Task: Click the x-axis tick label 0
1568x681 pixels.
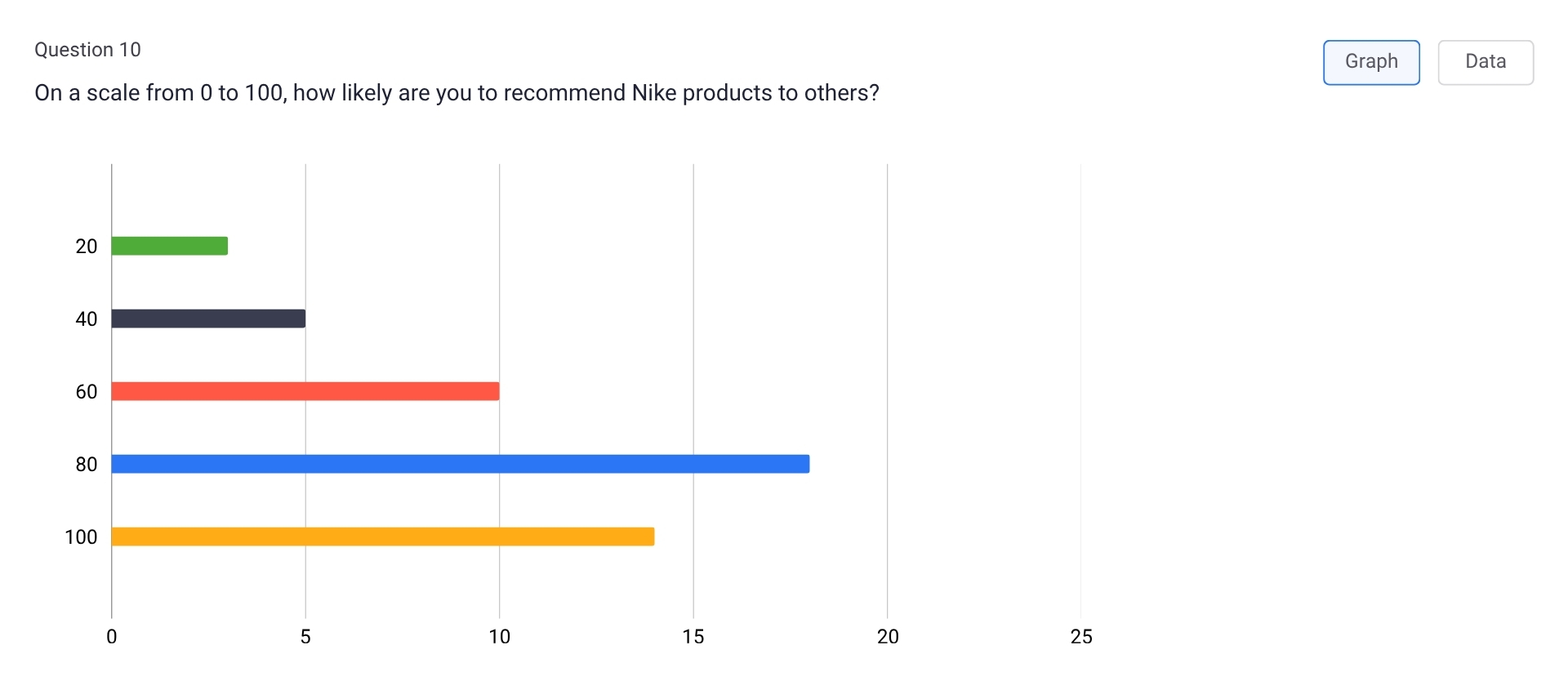Action: coord(112,637)
